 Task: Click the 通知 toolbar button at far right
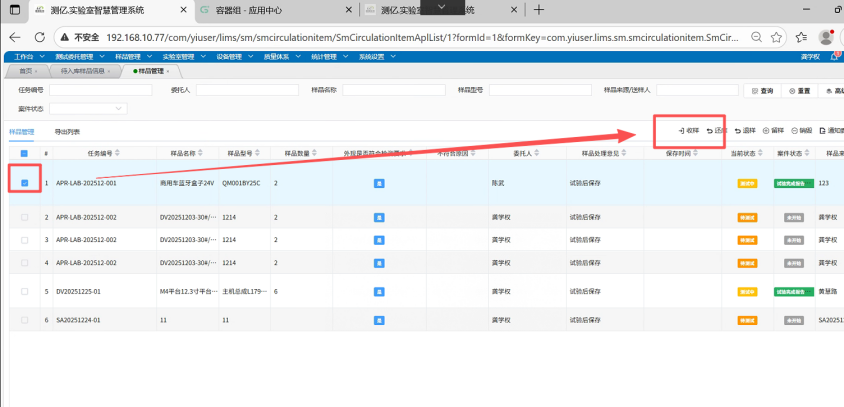(831, 130)
